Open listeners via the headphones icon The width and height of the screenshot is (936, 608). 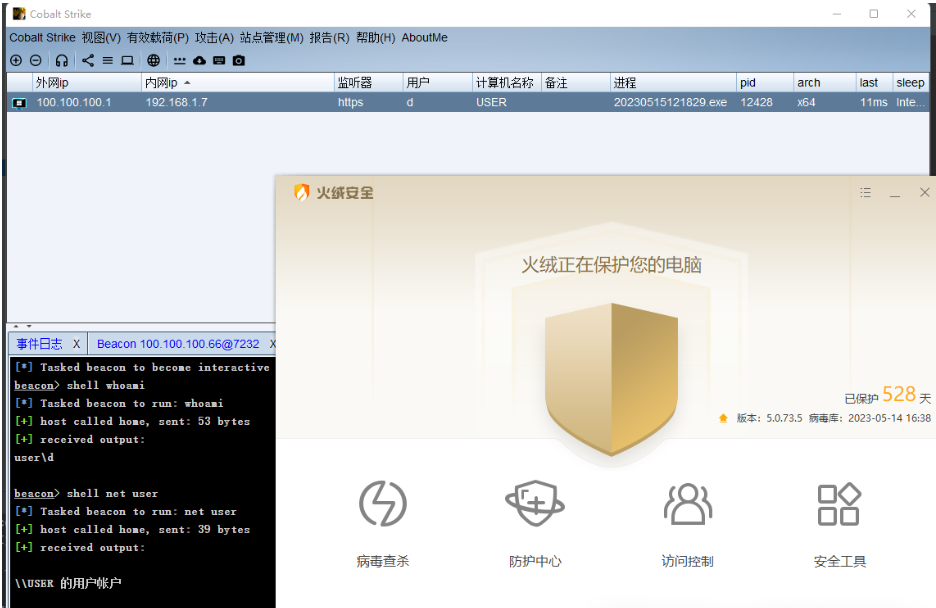61,60
